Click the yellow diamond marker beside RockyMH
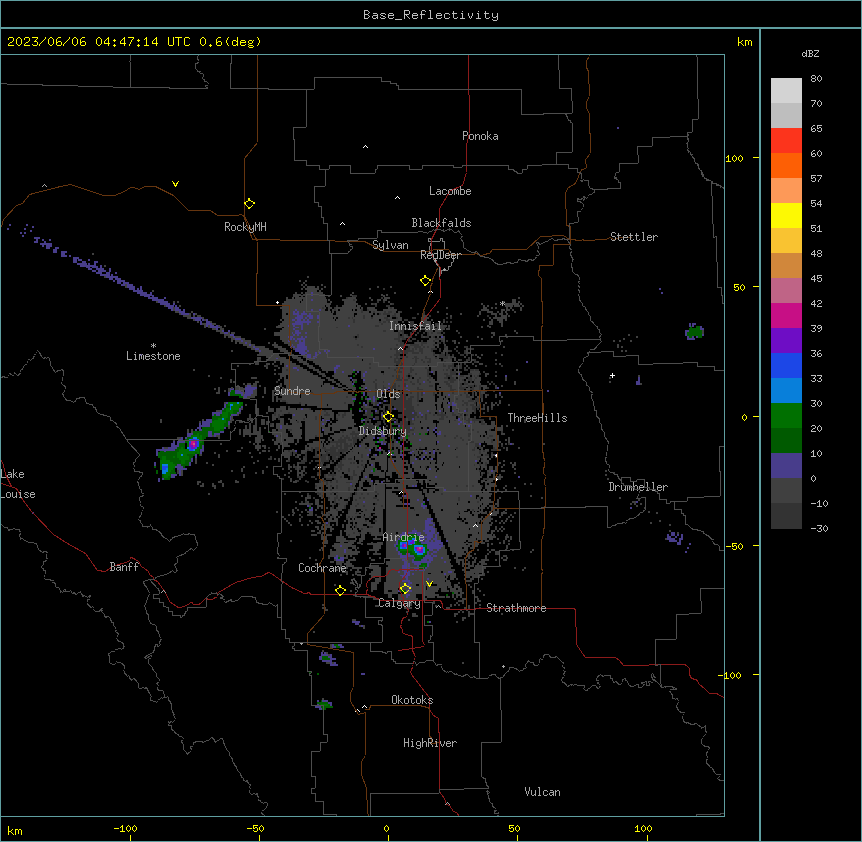862x842 pixels. tap(249, 204)
